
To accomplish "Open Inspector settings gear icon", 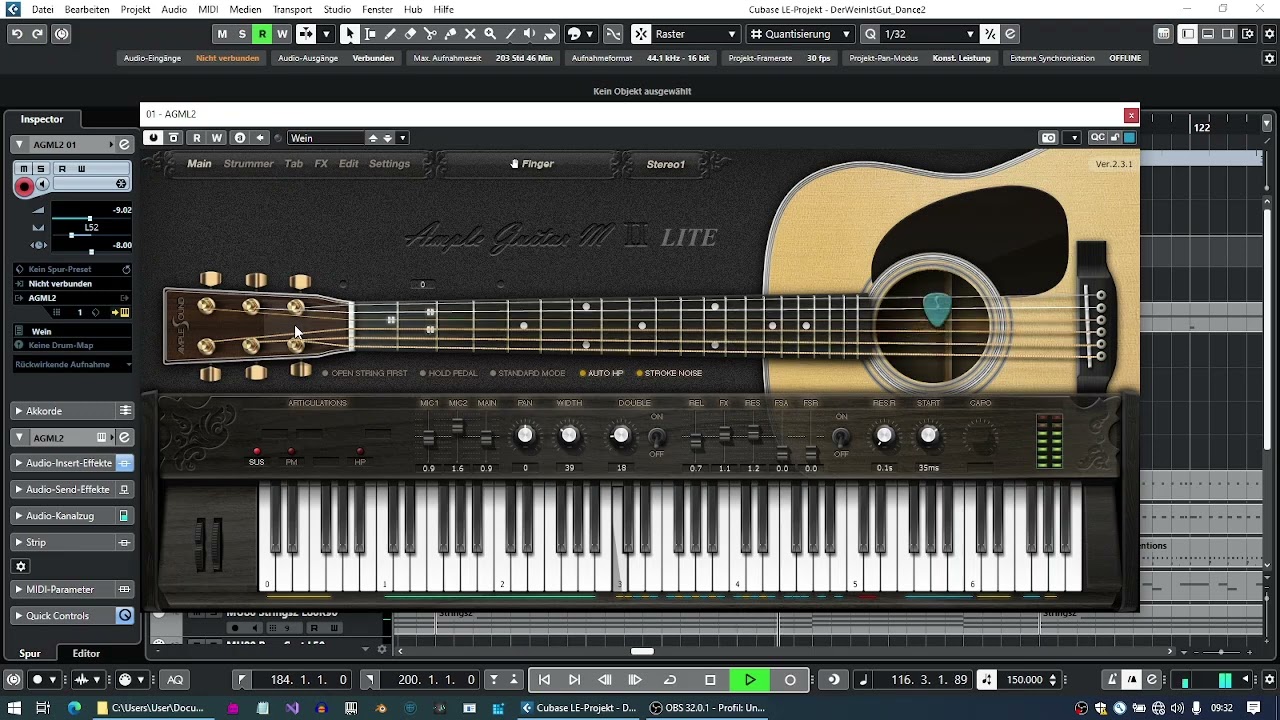I will [21, 566].
